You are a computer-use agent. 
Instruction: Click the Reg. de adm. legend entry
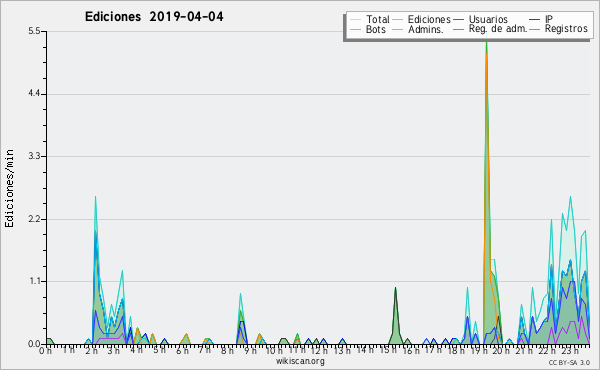(491, 29)
